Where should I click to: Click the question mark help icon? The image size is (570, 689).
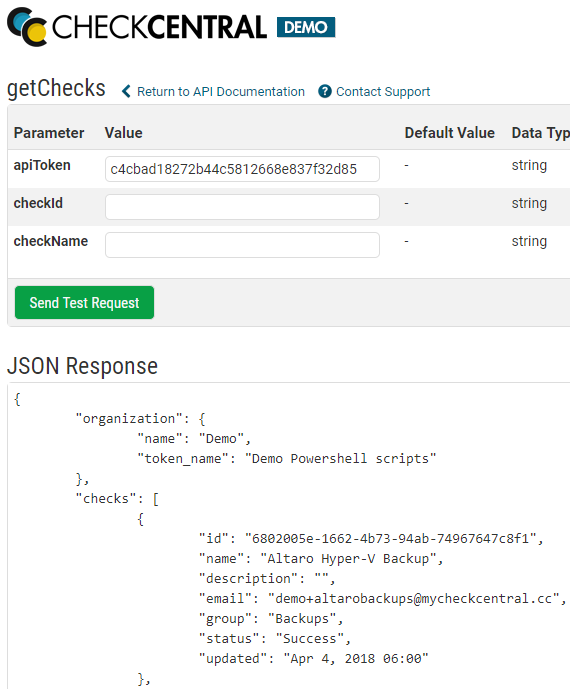click(325, 91)
